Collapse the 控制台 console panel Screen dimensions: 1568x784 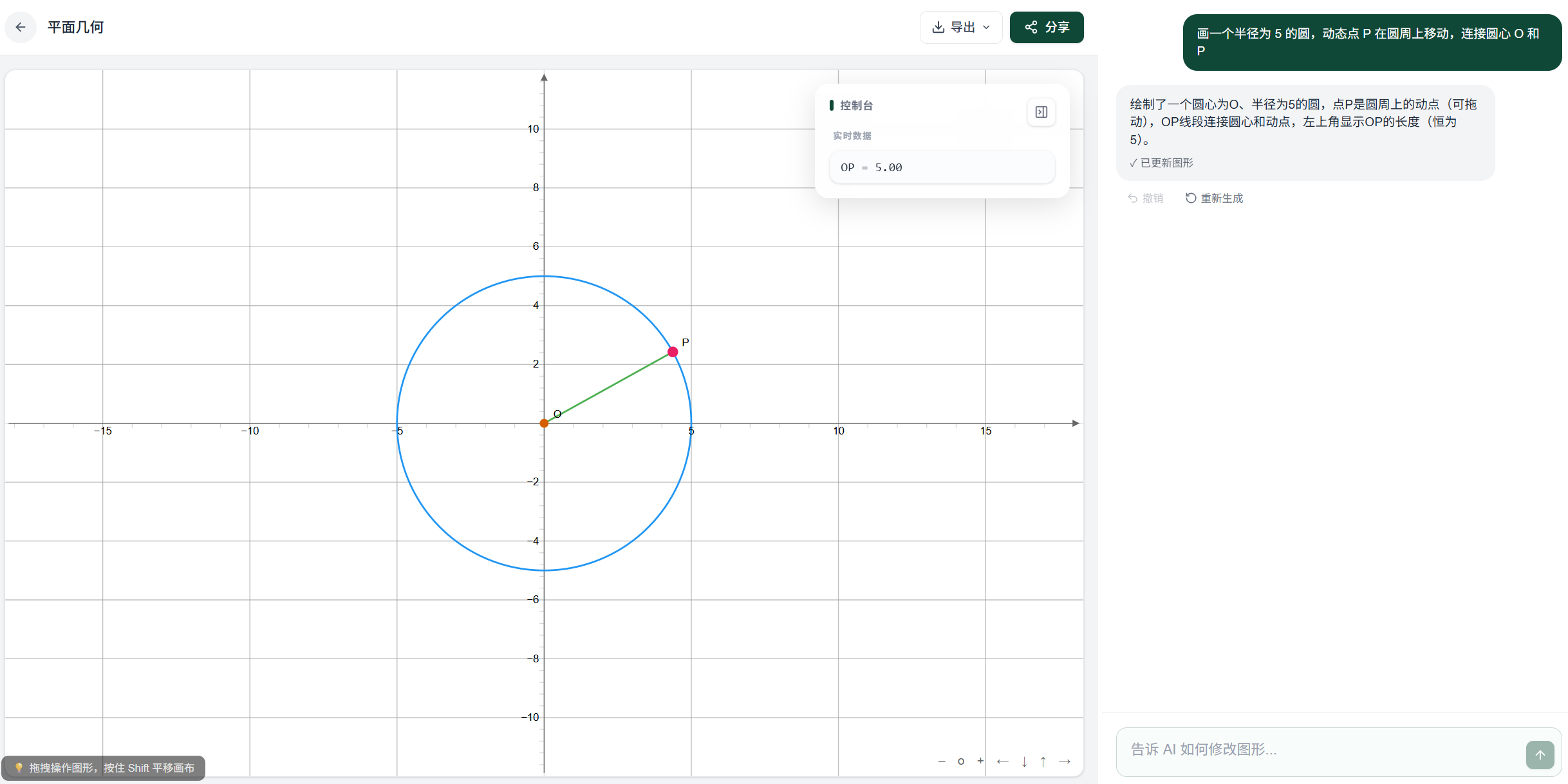(1041, 112)
